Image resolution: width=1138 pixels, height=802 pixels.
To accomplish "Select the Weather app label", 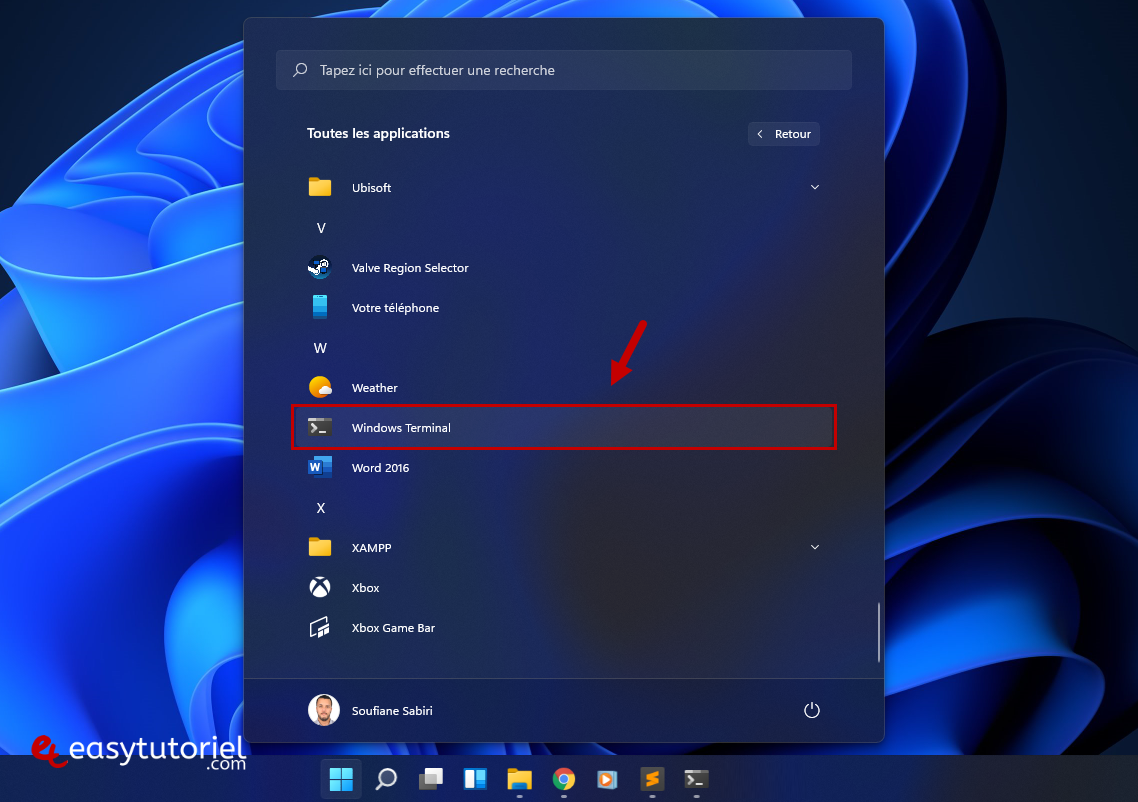I will click(374, 388).
